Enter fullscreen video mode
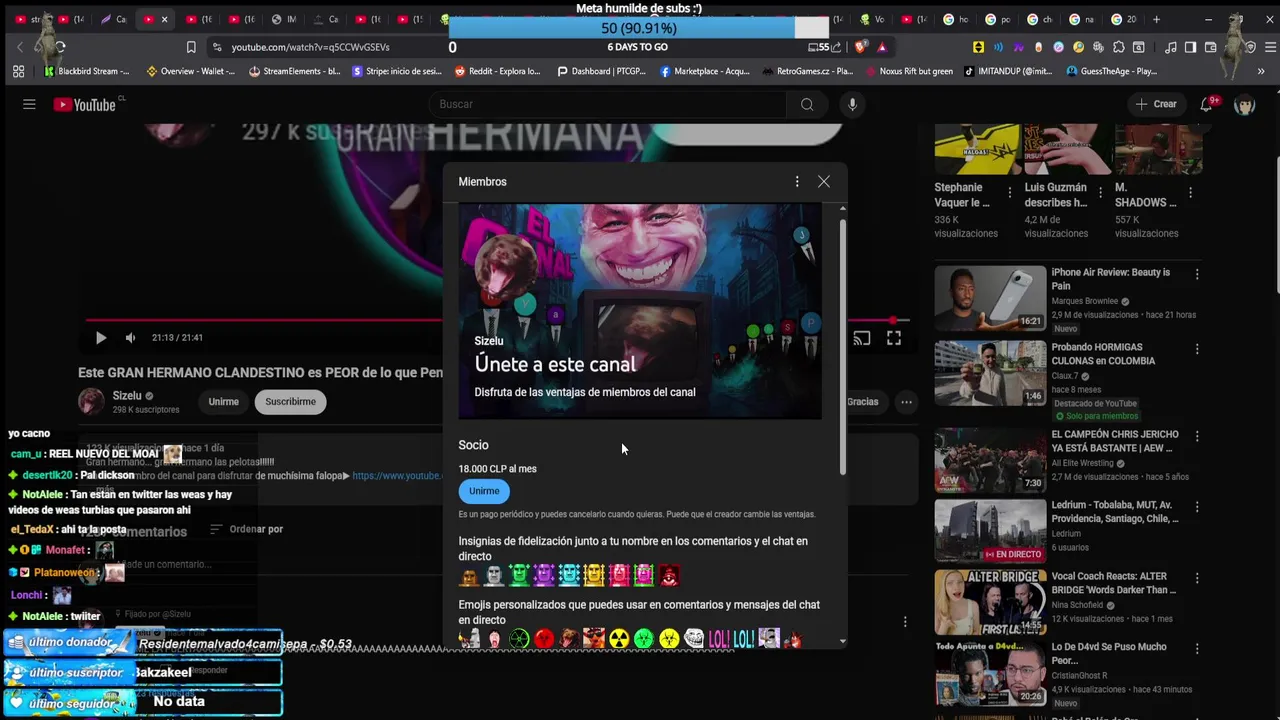This screenshot has height=720, width=1280. coord(894,338)
